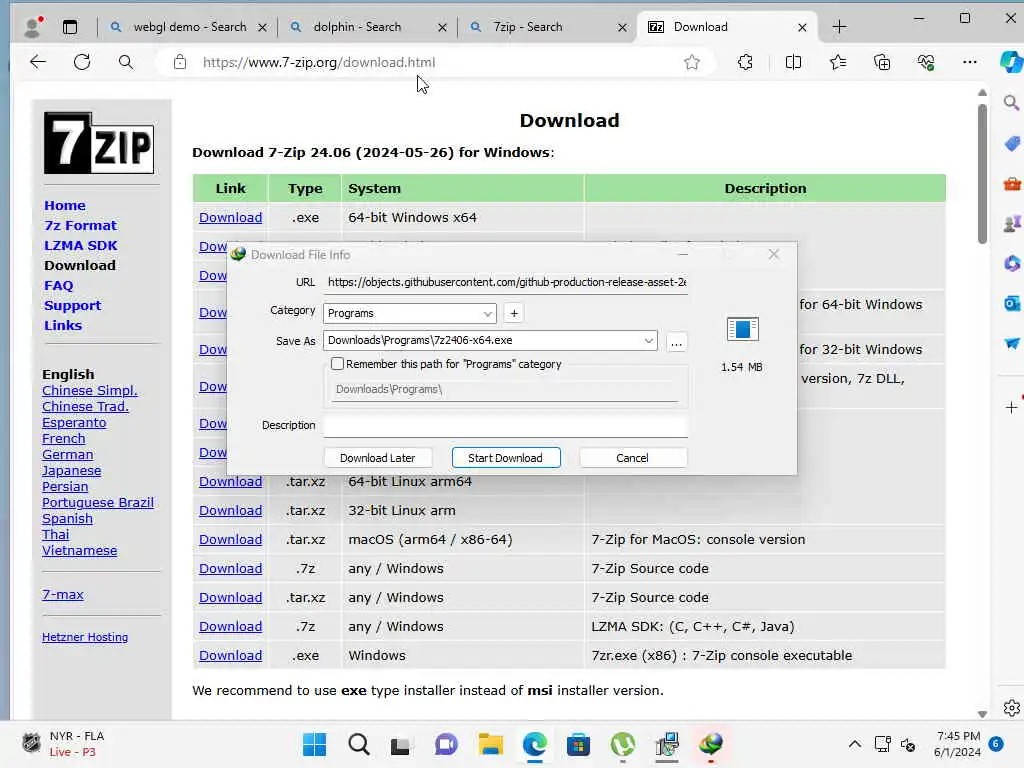Download the 7zr.exe console executable
This screenshot has height=768, width=1024.
[x=231, y=655]
